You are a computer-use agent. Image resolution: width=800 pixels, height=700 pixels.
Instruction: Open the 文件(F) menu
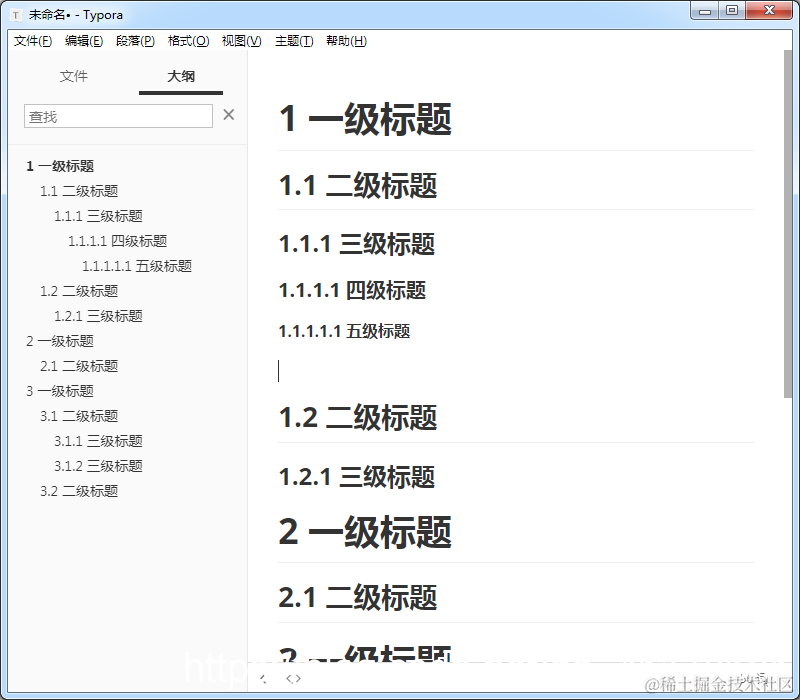33,41
